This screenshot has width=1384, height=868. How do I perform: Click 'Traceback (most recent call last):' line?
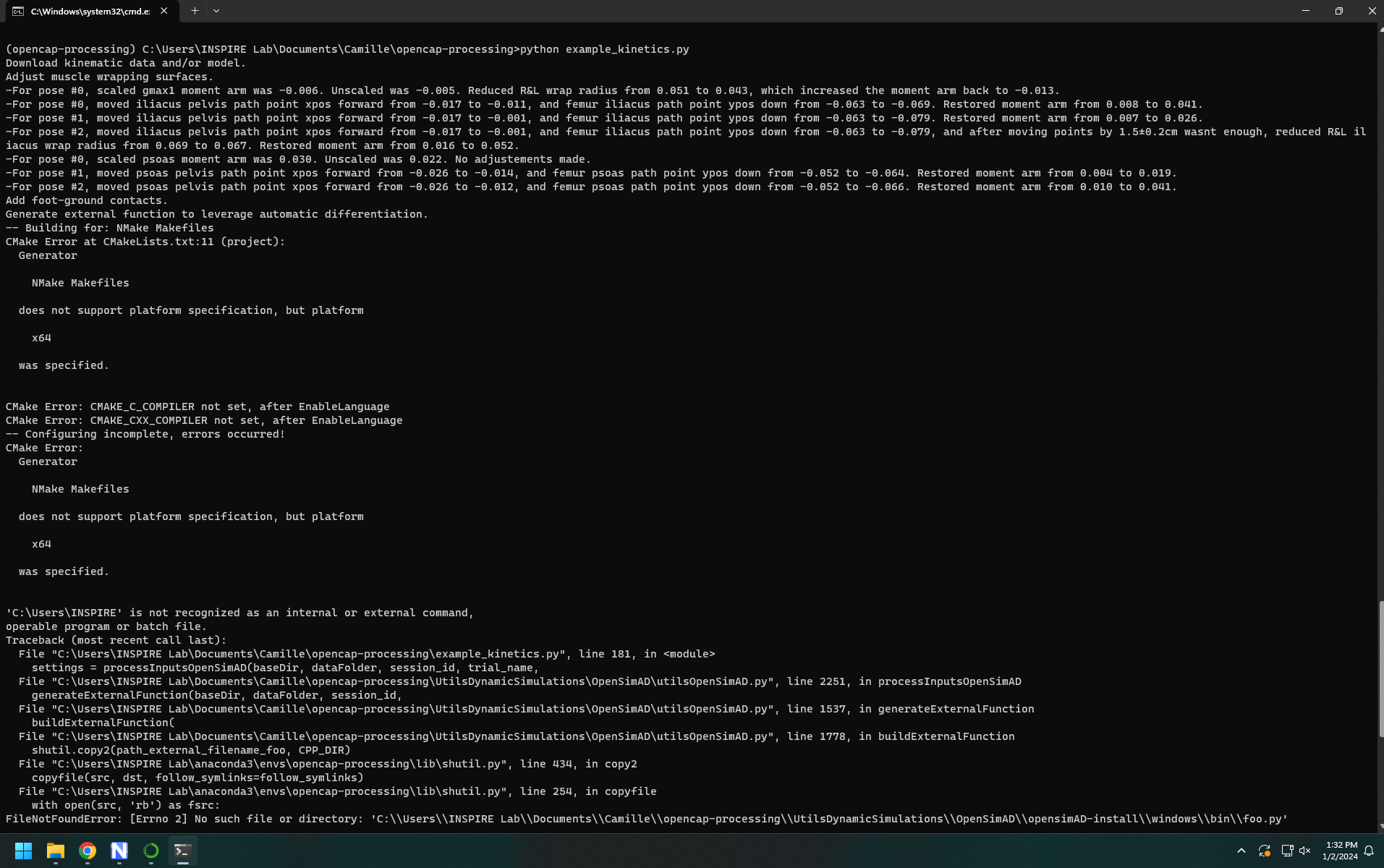(x=116, y=640)
